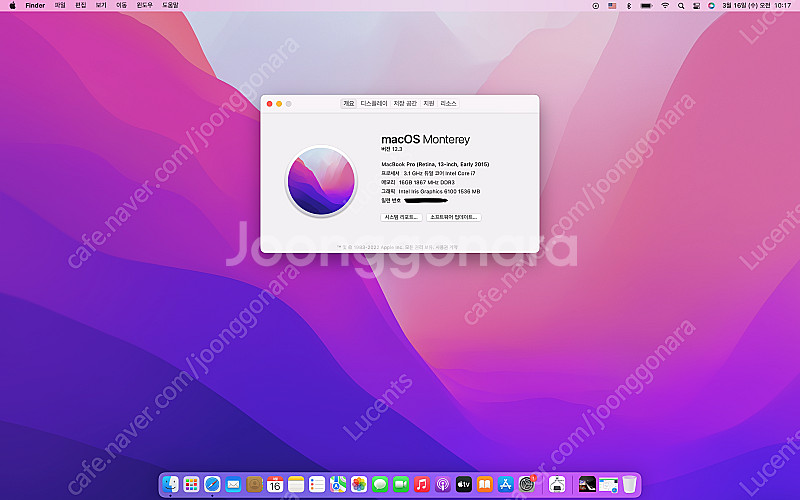Open Control Center in menu bar
Image resolution: width=800 pixels, height=500 pixels.
[x=696, y=6]
